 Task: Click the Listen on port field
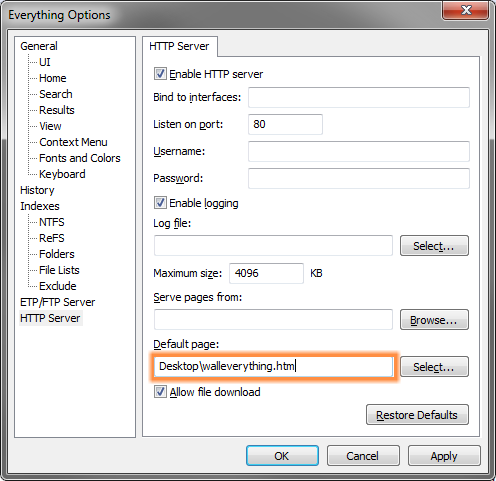pos(285,124)
